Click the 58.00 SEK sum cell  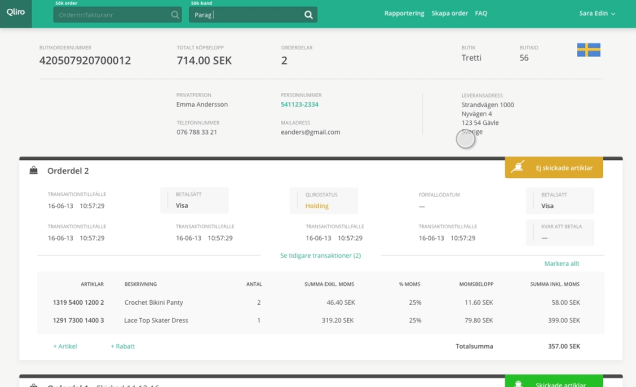565,303
